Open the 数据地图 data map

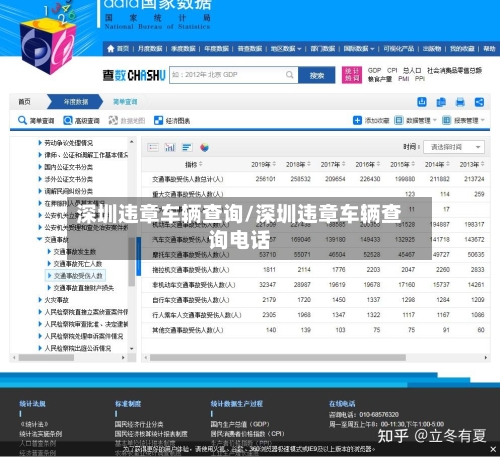(127, 121)
